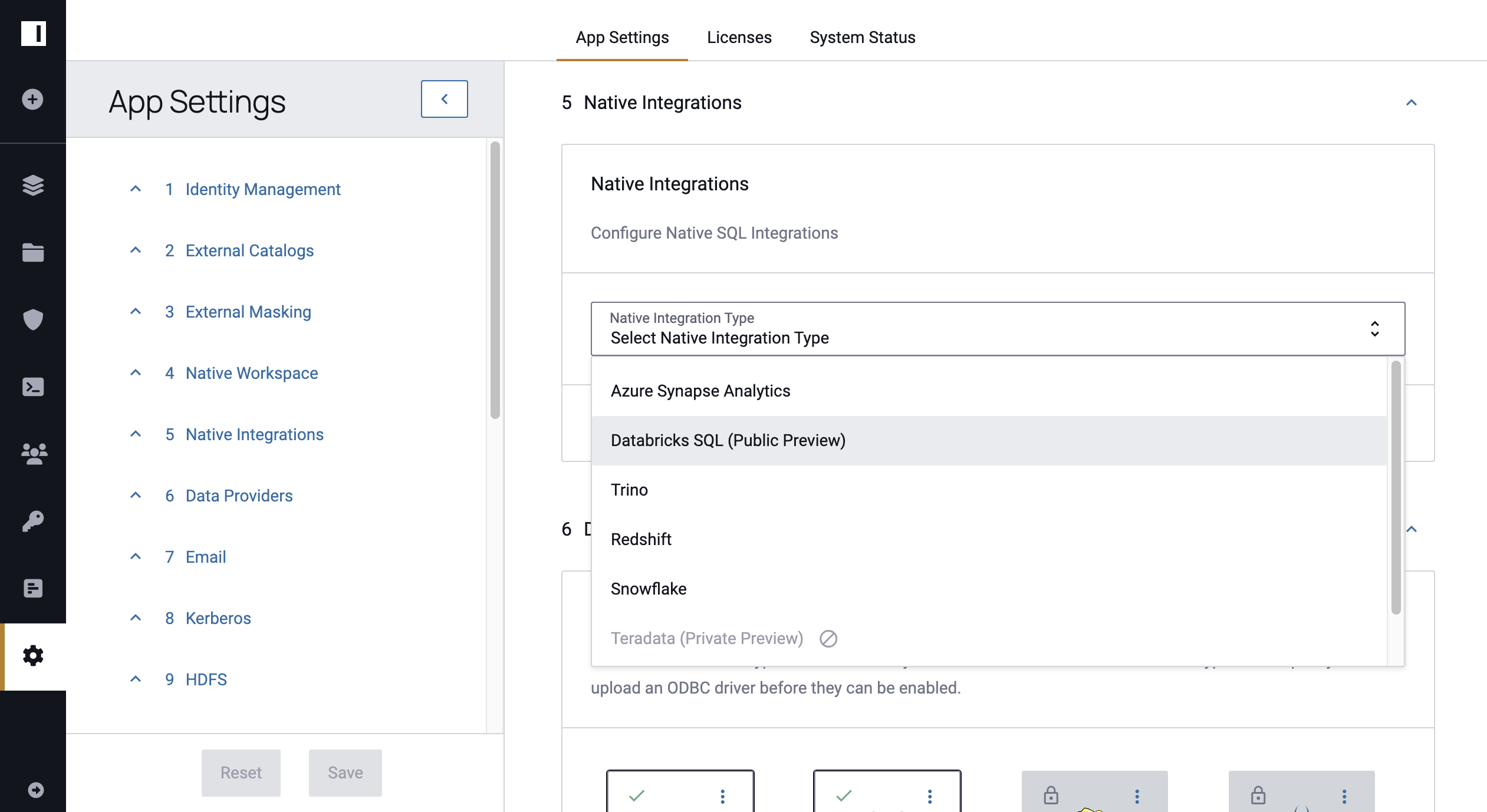Screen dimensions: 1487x812
Task: Click the folder icon in left sidebar
Action: 33,253
